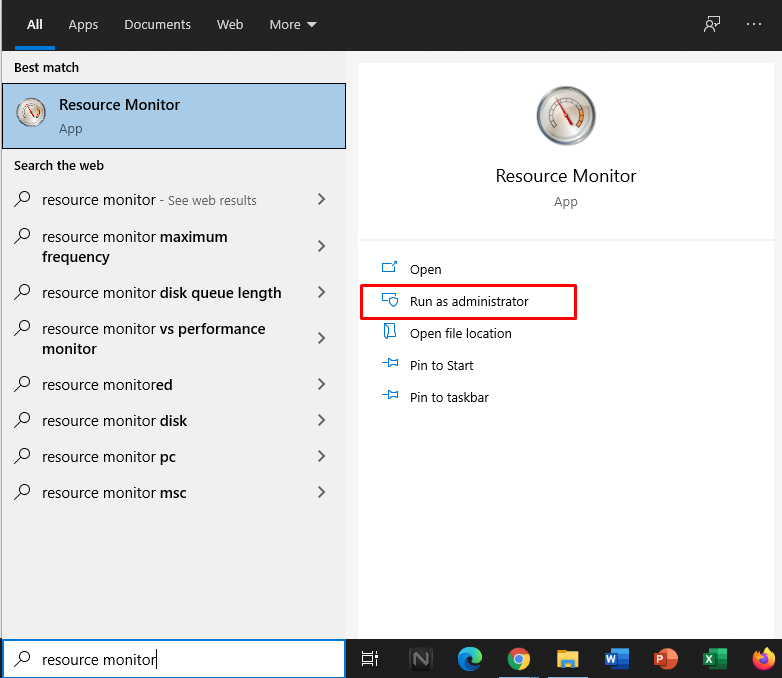Open PowerPoint from the taskbar

click(665, 659)
